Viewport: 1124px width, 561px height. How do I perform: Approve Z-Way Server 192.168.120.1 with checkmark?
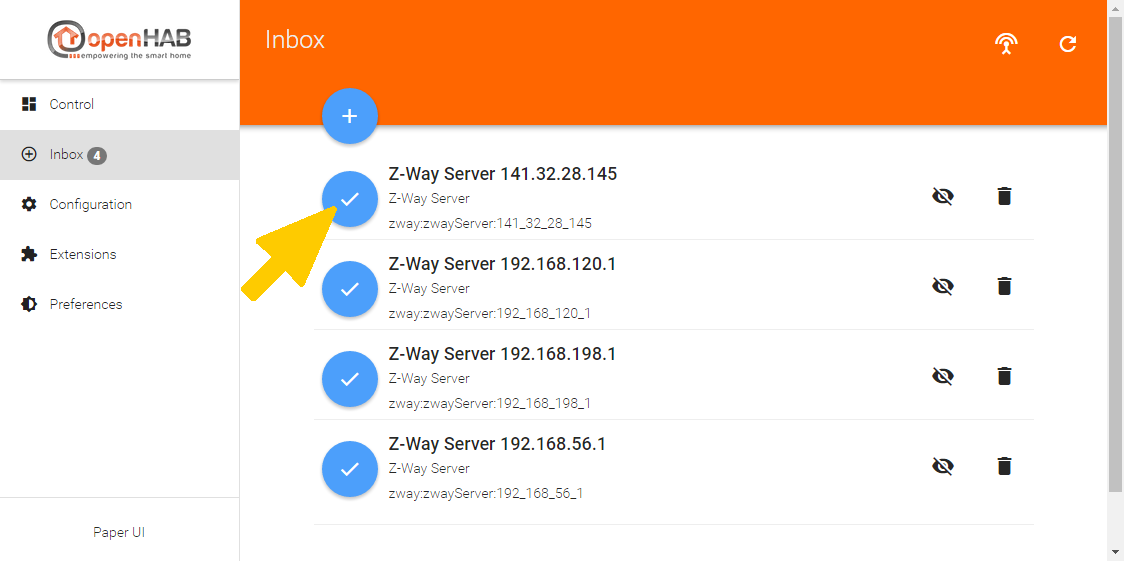349,289
